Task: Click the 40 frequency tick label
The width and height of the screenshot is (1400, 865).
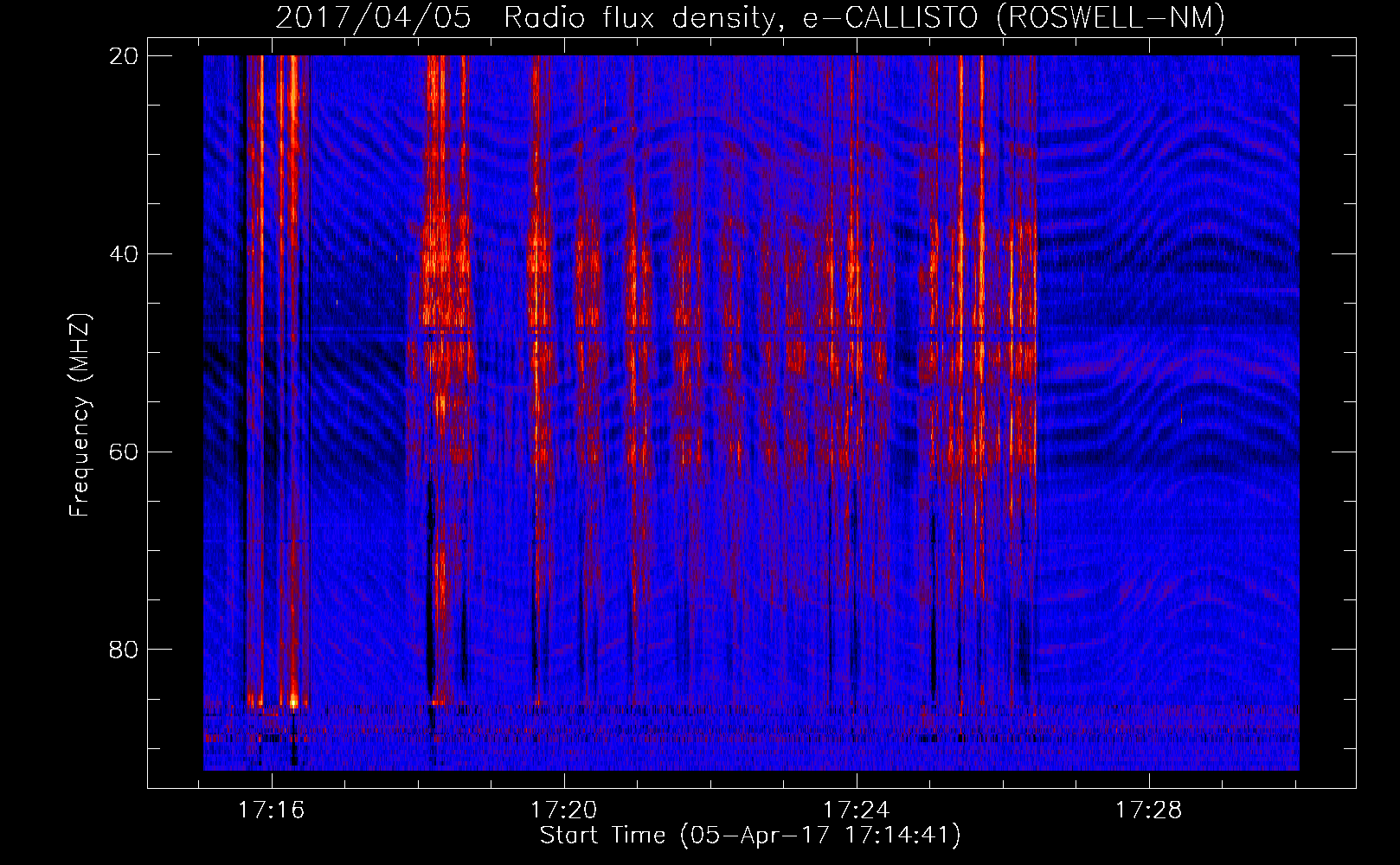Action: (x=124, y=254)
